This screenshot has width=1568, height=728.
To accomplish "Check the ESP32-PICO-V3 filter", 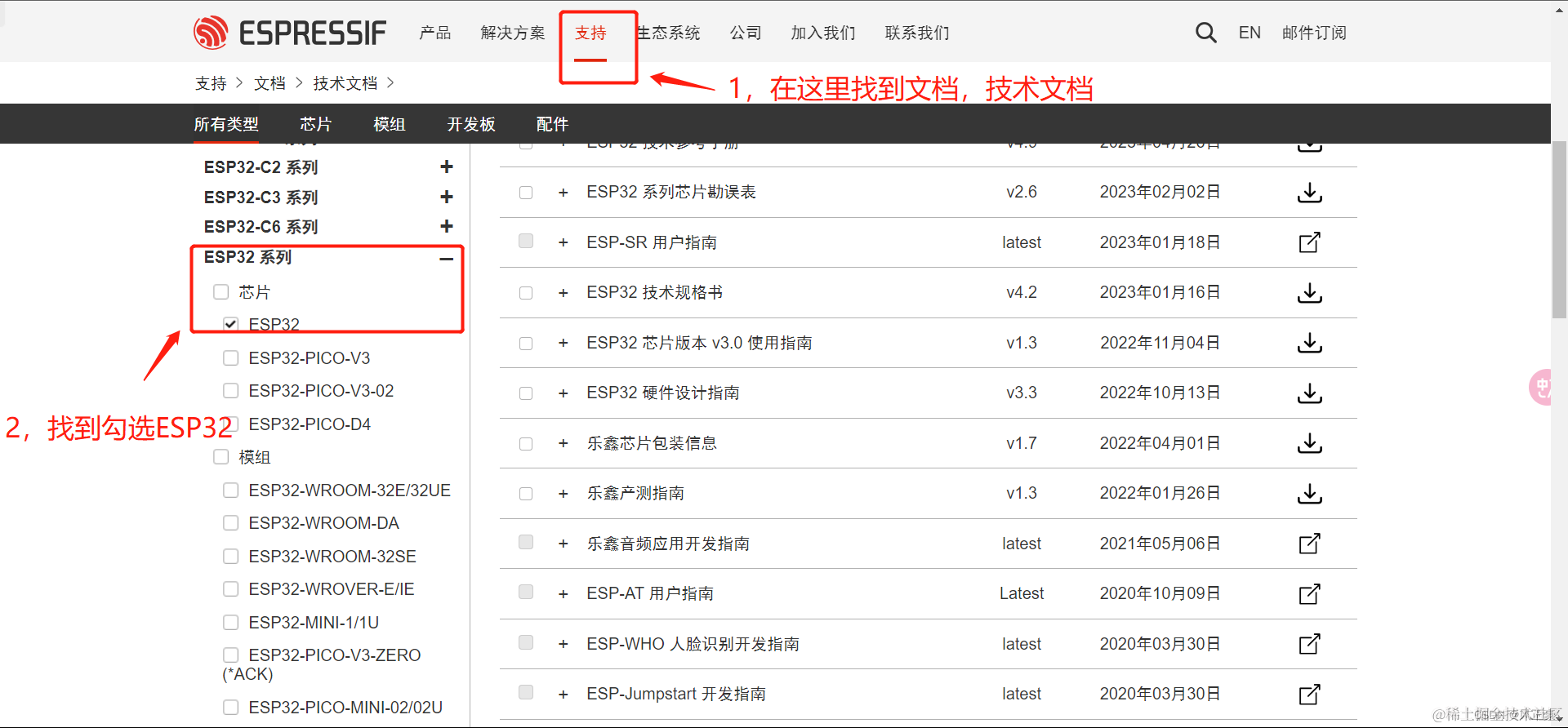I will point(231,358).
